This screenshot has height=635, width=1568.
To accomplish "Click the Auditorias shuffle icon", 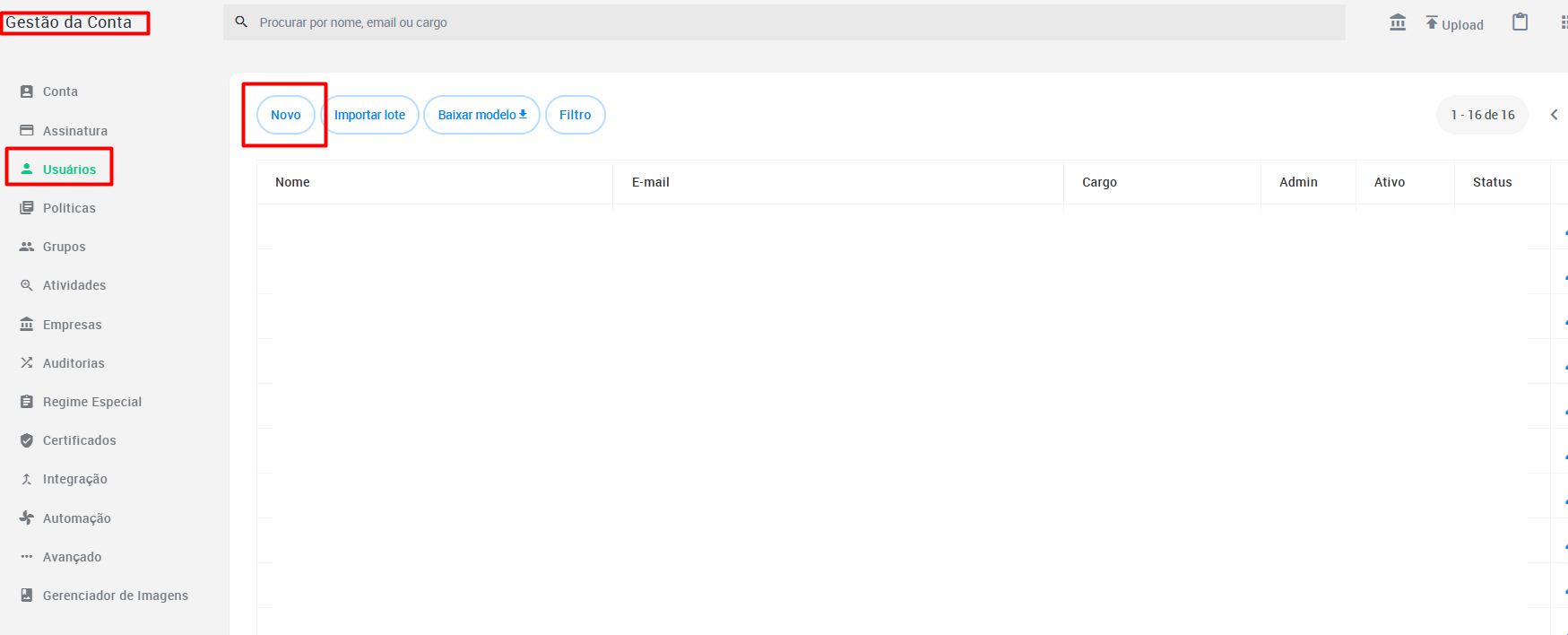I will (x=27, y=362).
